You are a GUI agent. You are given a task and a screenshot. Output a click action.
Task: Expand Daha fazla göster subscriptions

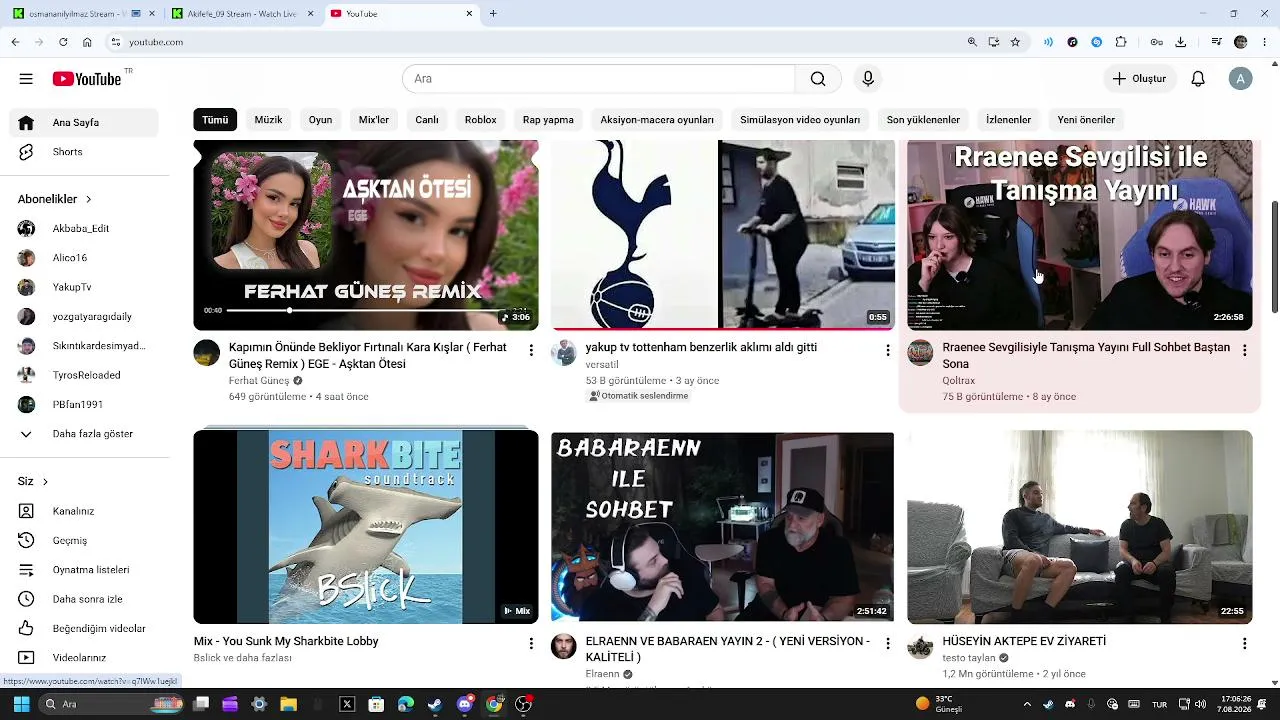point(84,434)
